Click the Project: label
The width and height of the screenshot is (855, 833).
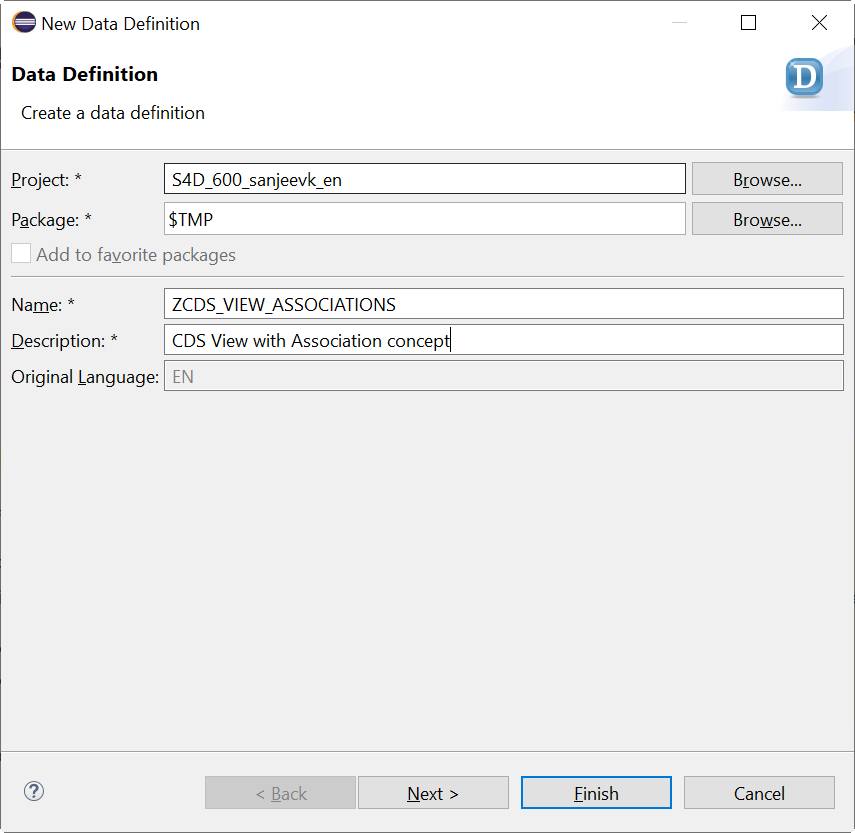pyautogui.click(x=46, y=180)
